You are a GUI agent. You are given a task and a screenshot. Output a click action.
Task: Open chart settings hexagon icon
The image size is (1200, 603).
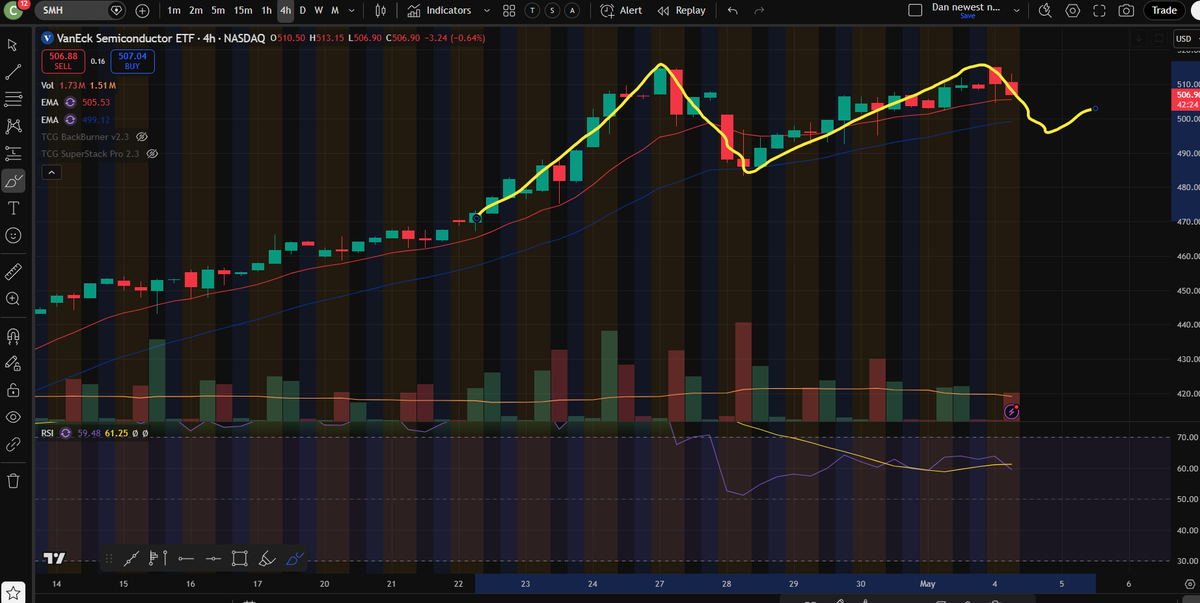pos(1073,10)
